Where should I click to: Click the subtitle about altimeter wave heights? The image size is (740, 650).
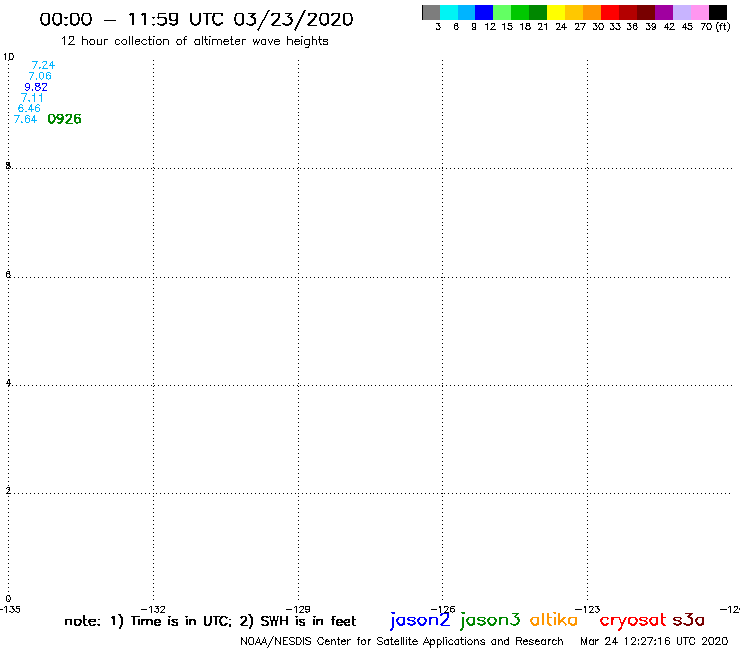[x=194, y=41]
